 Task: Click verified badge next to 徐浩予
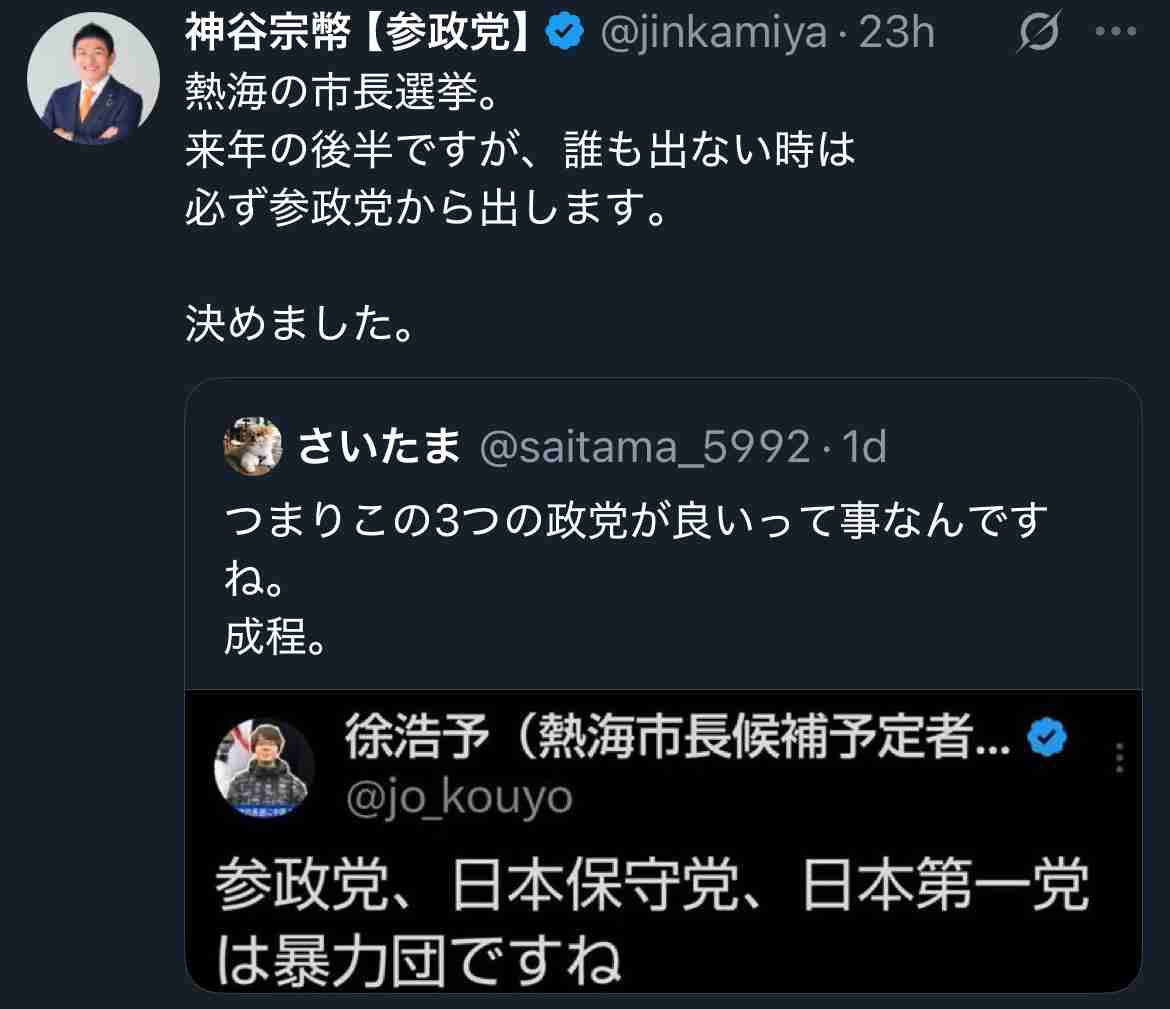click(1047, 741)
